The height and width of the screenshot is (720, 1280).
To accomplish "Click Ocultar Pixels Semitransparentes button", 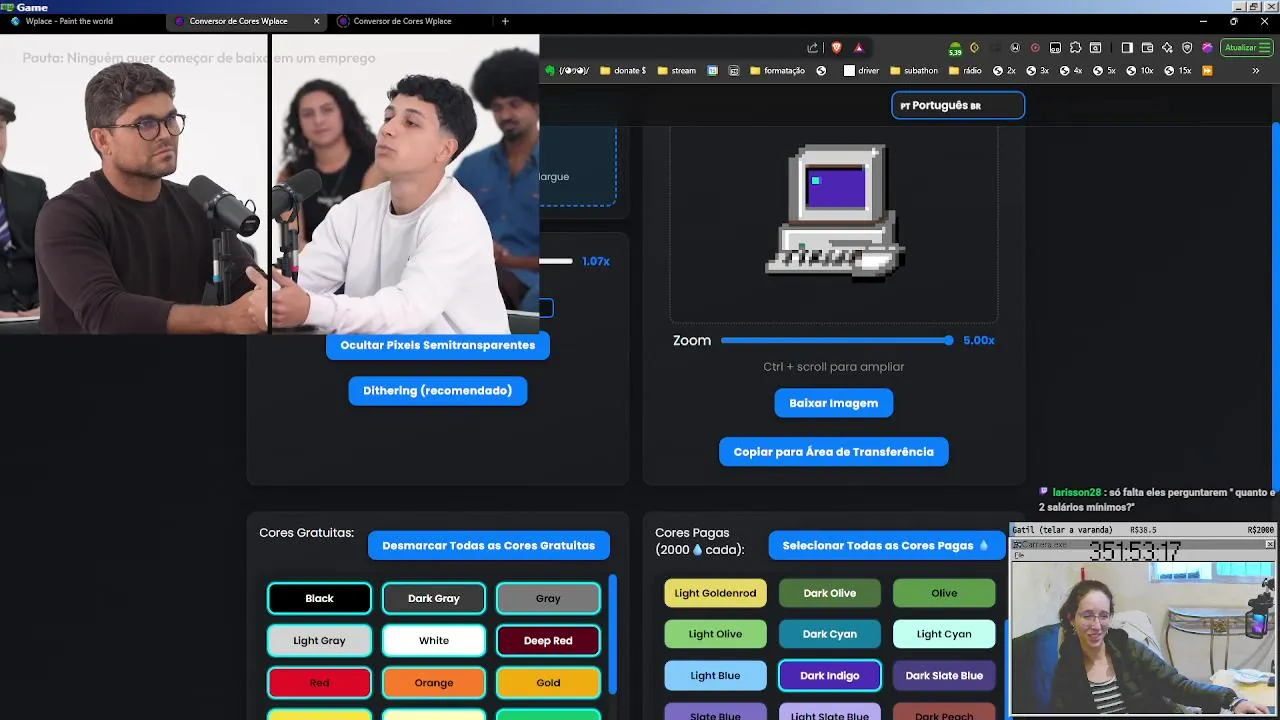I will click(x=438, y=345).
